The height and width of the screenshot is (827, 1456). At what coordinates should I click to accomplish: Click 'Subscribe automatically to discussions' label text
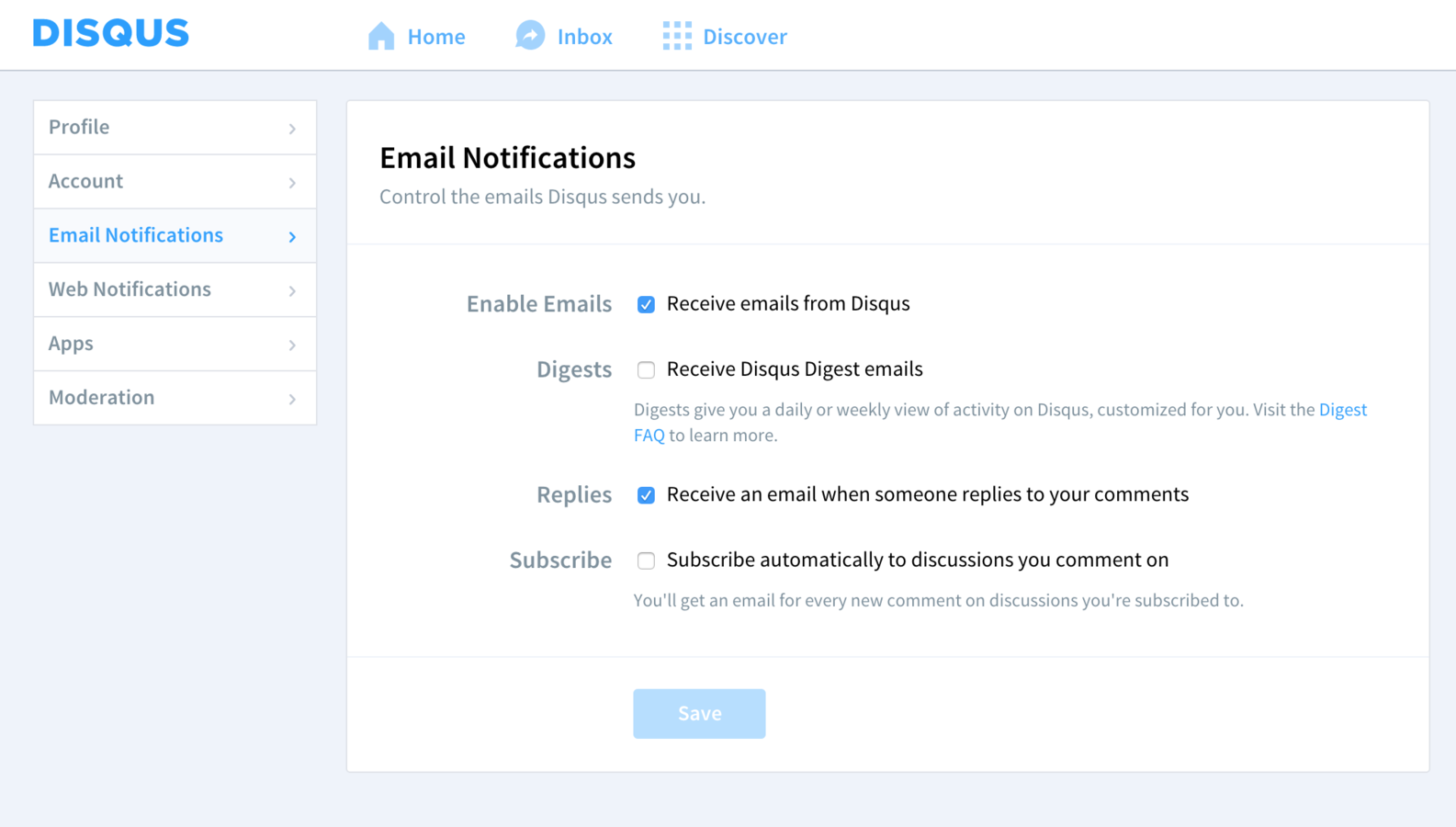(918, 560)
